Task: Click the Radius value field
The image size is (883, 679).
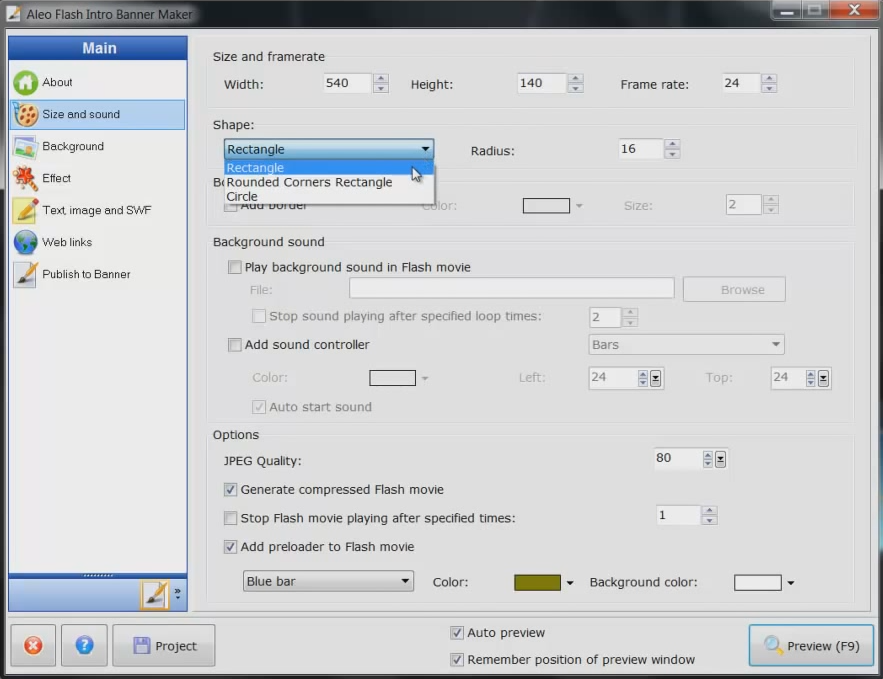Action: pos(641,149)
